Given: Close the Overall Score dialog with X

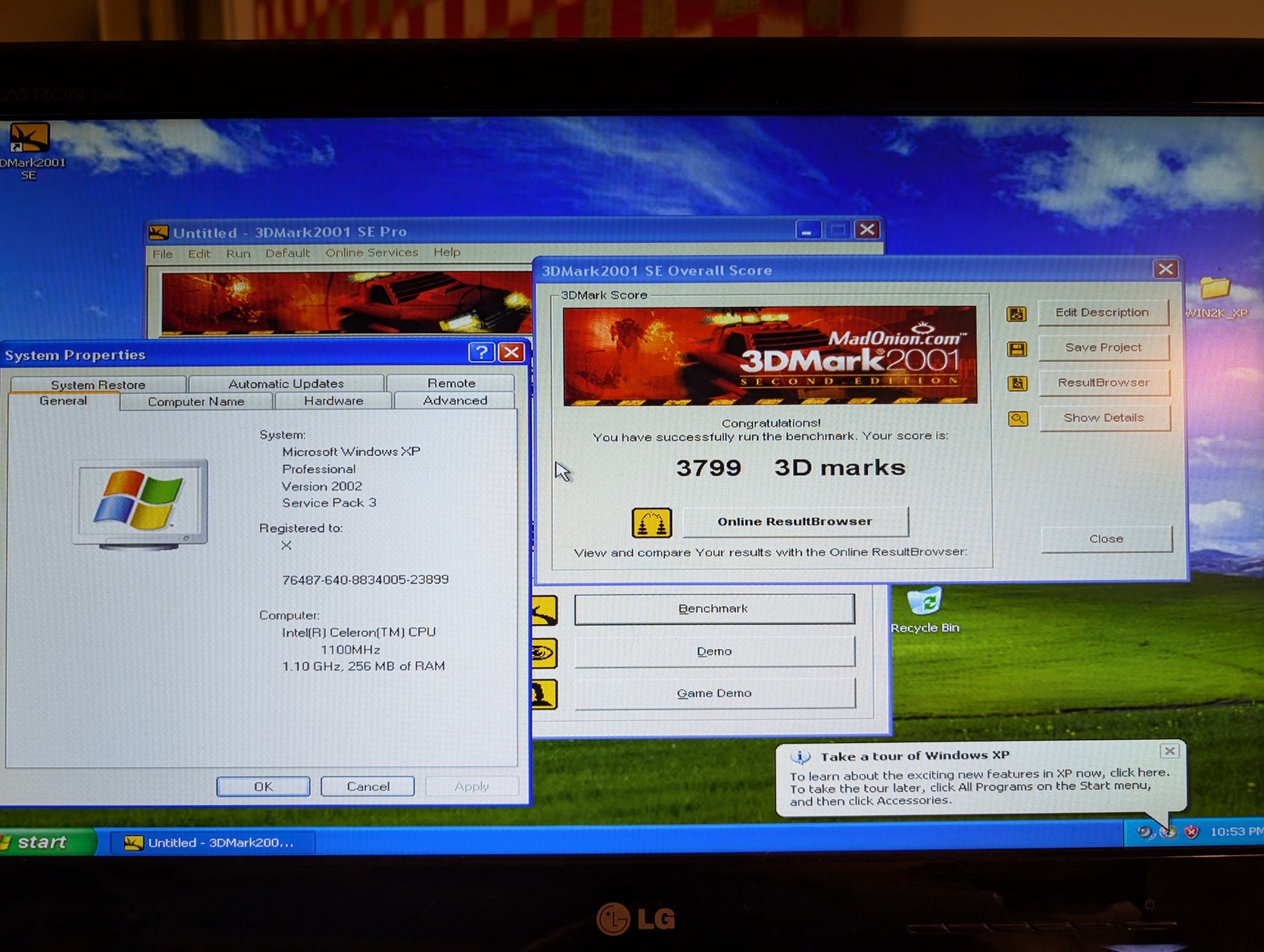Looking at the screenshot, I should coord(1165,269).
